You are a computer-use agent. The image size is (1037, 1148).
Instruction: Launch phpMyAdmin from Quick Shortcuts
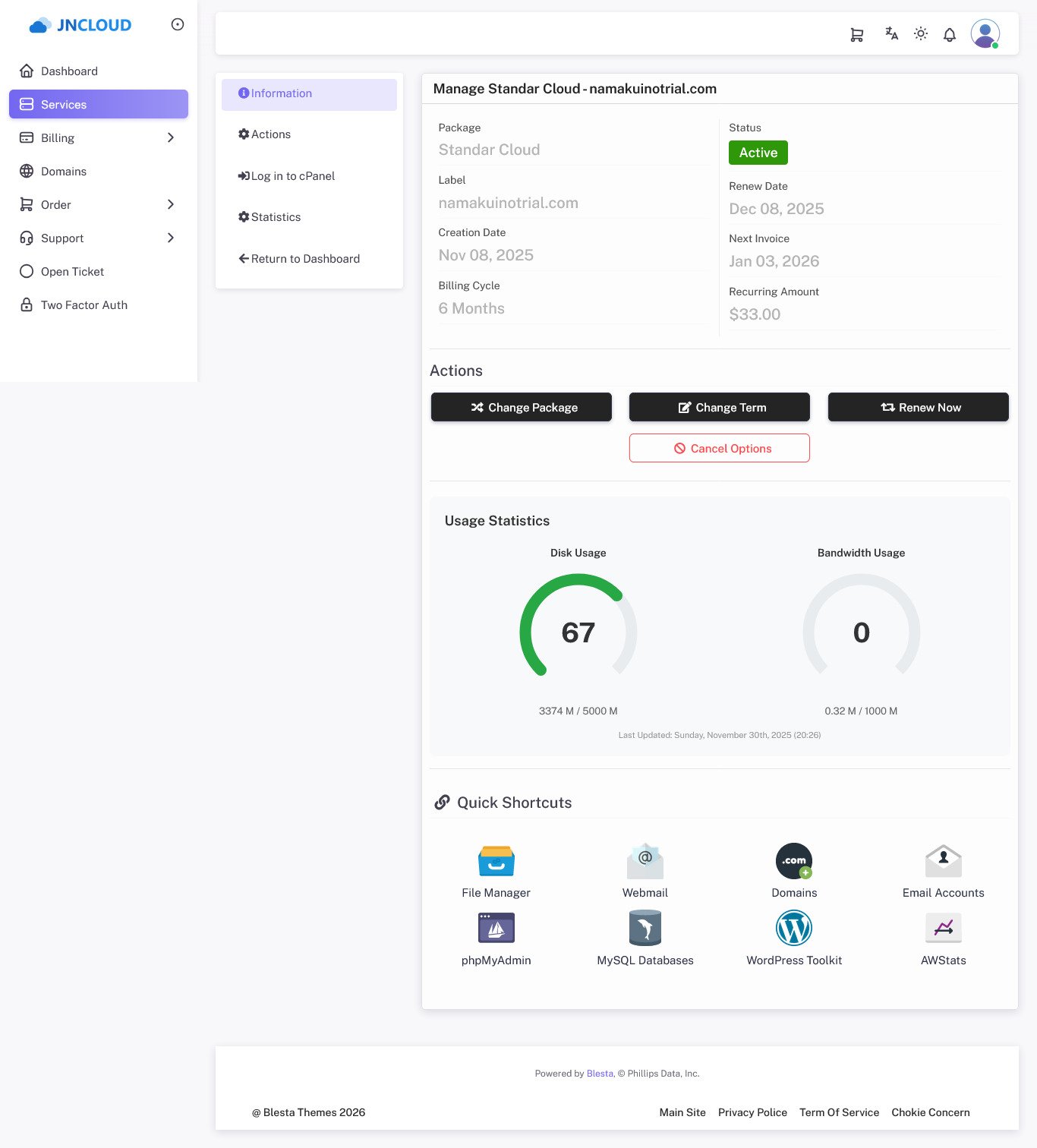[496, 929]
